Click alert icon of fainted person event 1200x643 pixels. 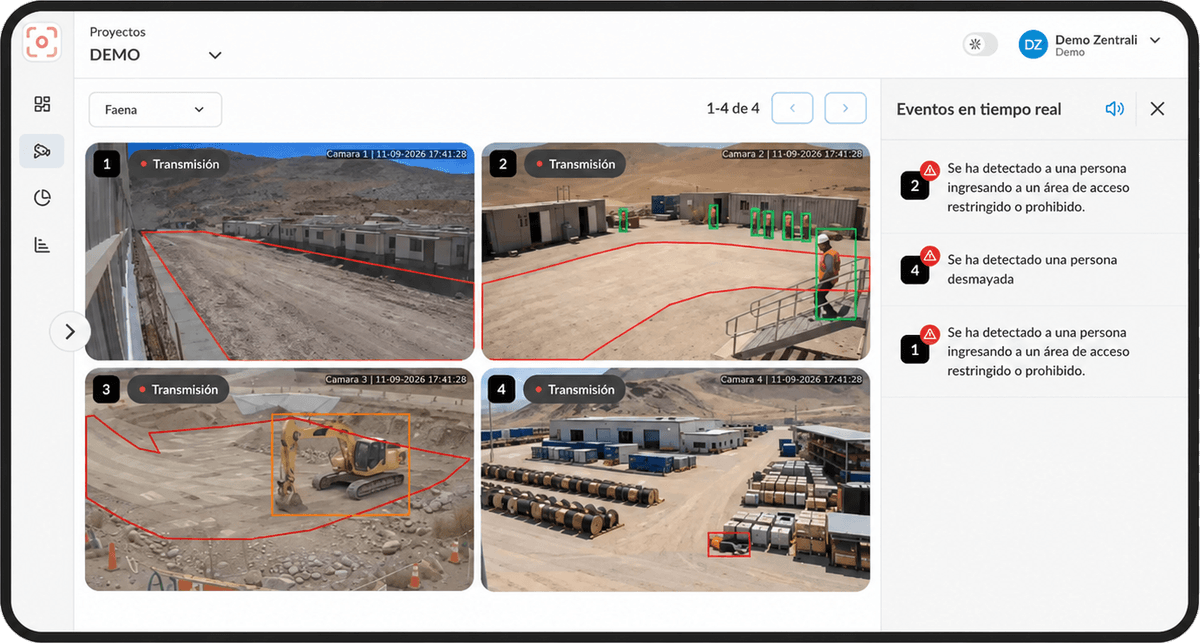[930, 255]
